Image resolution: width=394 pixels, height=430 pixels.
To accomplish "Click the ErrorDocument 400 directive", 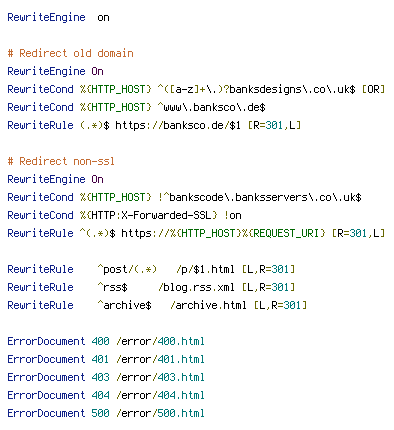I will pyautogui.click(x=58, y=341).
